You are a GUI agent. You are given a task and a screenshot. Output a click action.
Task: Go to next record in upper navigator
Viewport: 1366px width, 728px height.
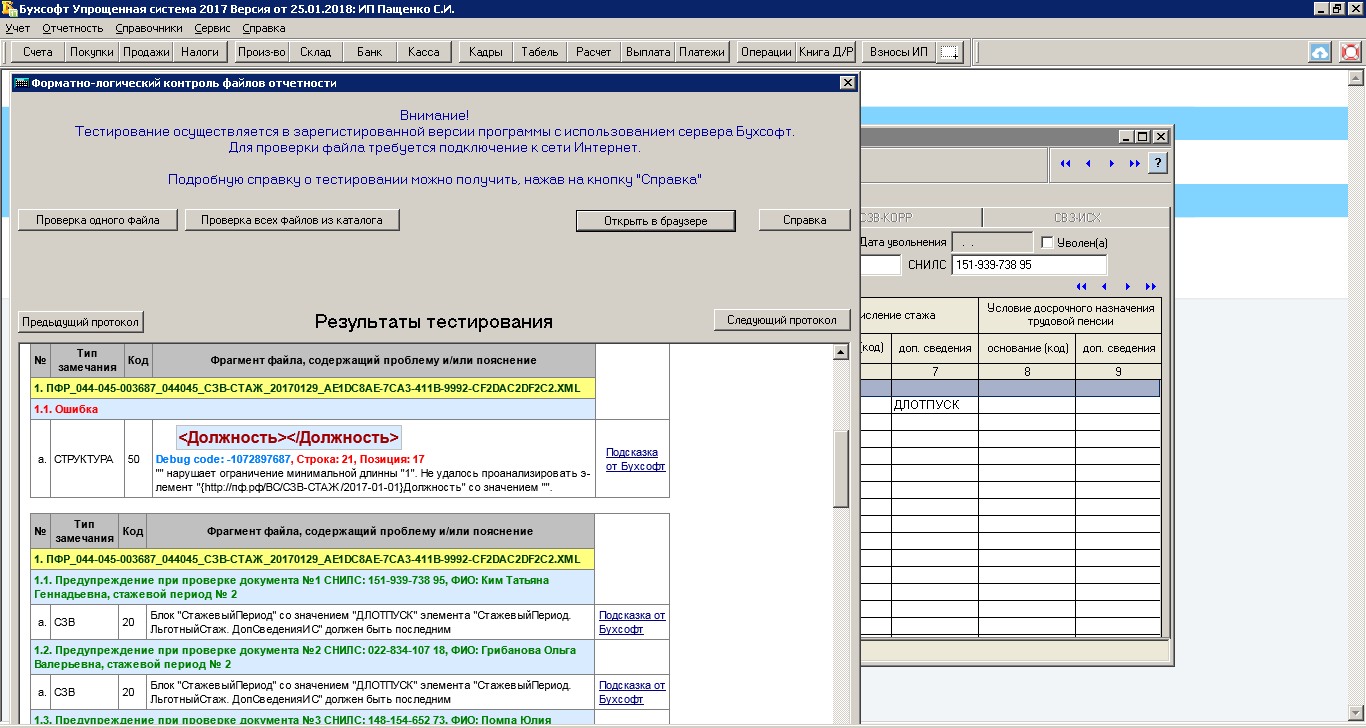pyautogui.click(x=1111, y=163)
